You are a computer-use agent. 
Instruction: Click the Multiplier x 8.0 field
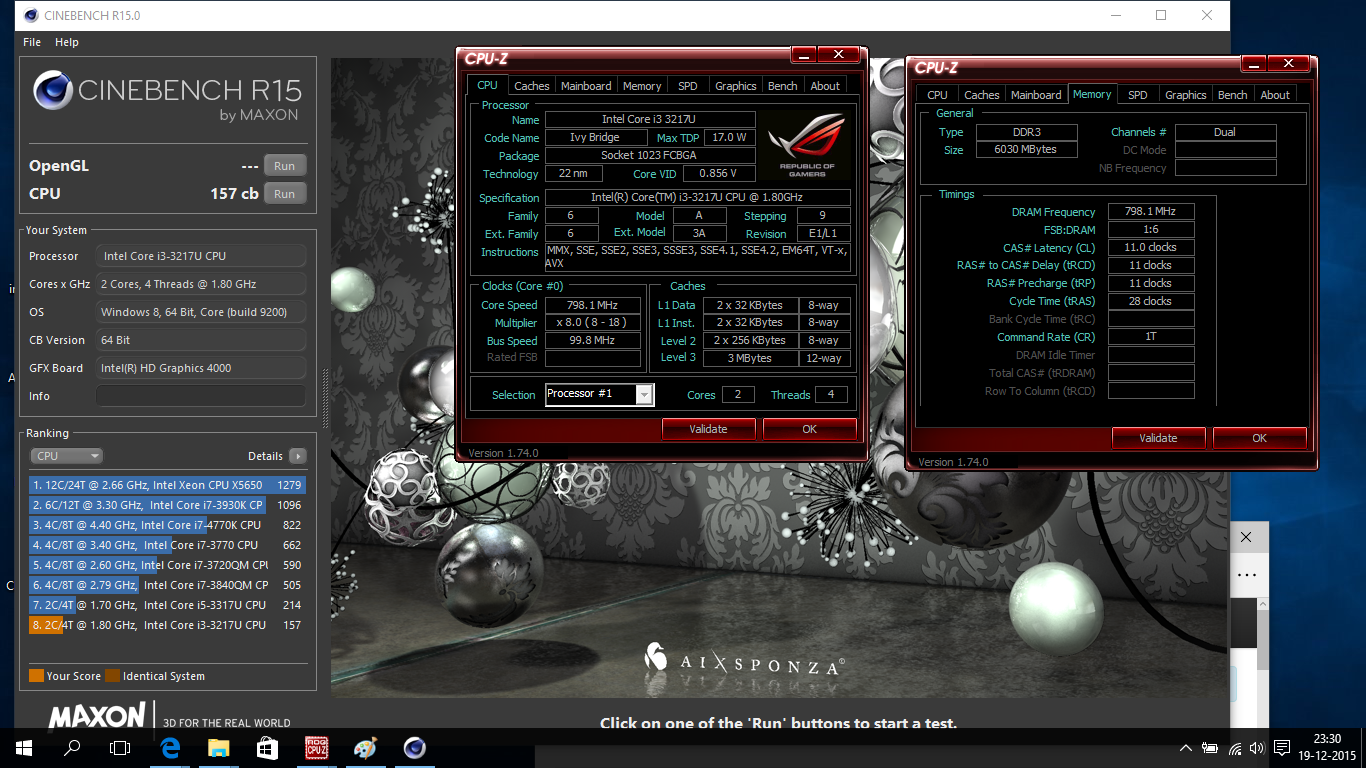[593, 323]
